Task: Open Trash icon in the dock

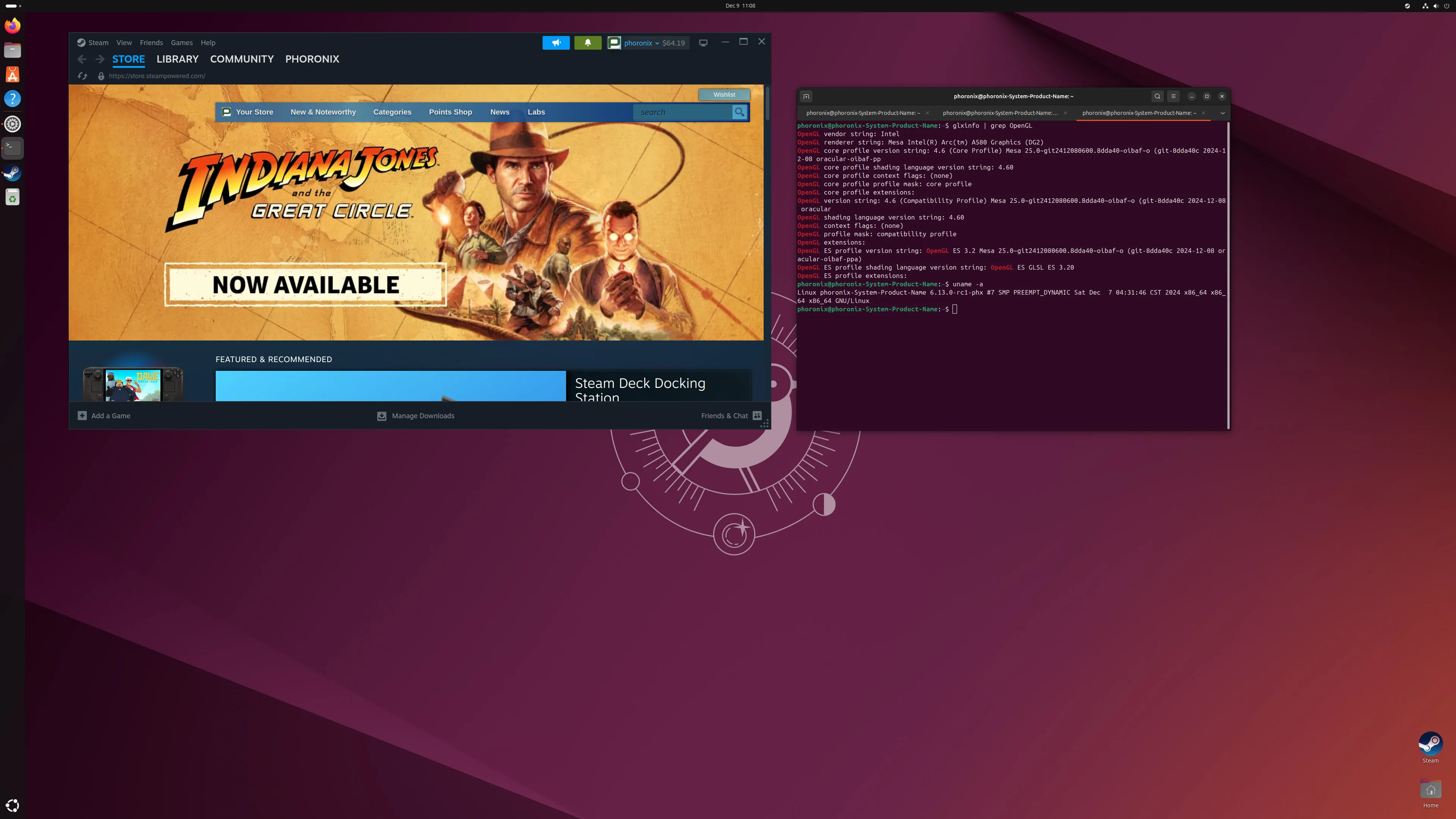Action: point(13,197)
